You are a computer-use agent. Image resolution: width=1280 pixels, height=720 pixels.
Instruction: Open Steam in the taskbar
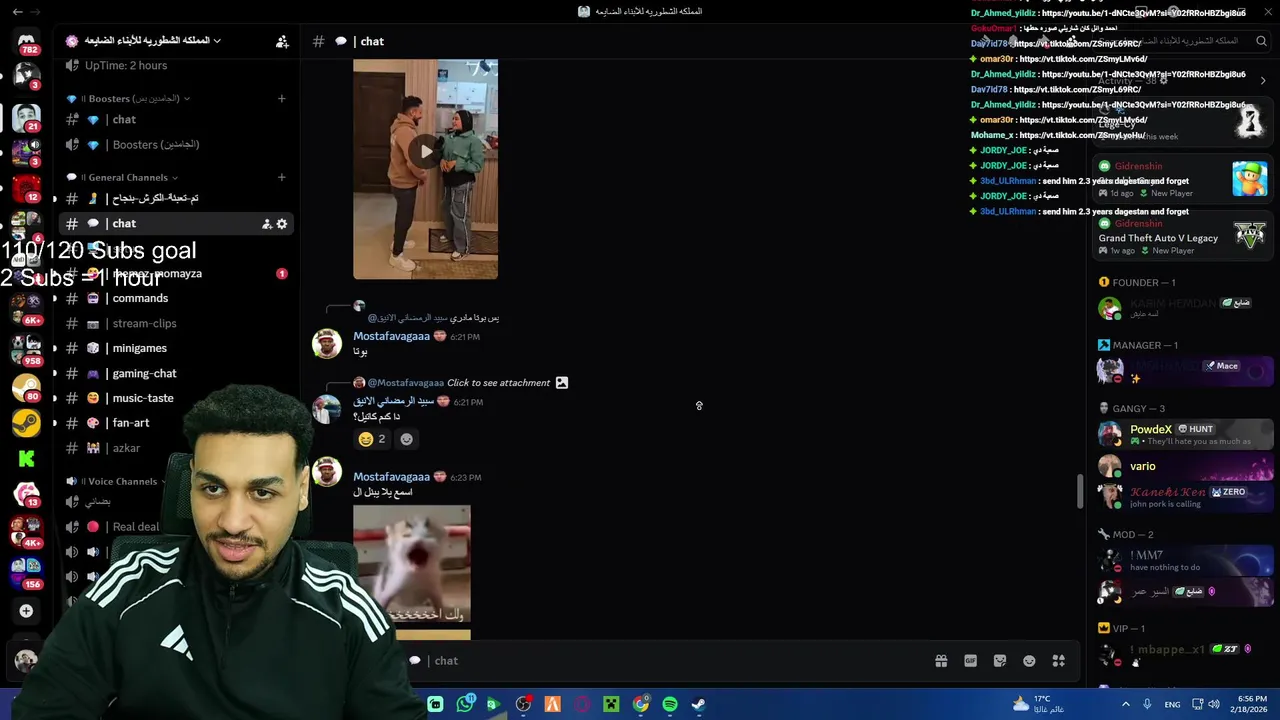[699, 704]
